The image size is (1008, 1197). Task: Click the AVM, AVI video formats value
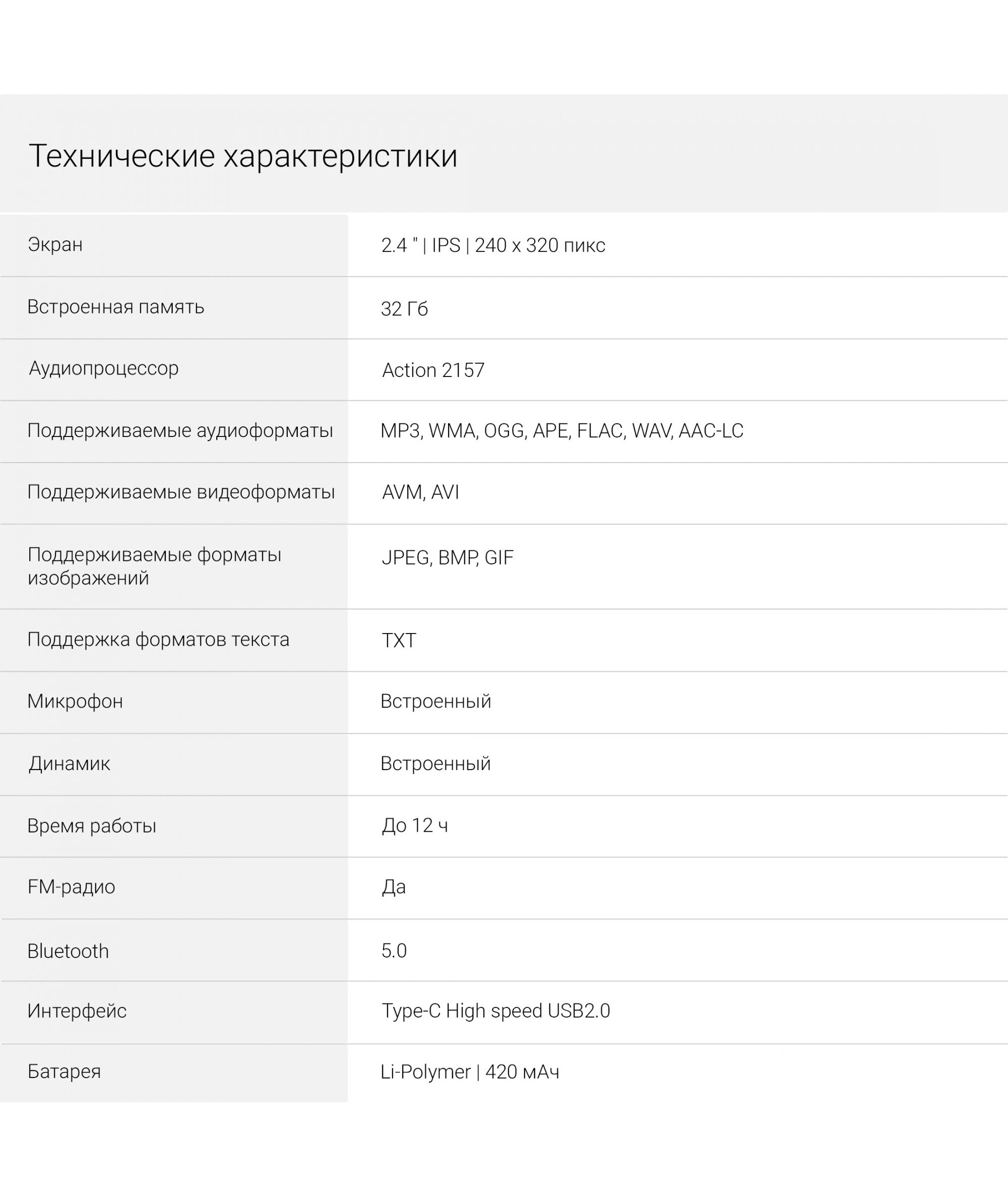420,492
